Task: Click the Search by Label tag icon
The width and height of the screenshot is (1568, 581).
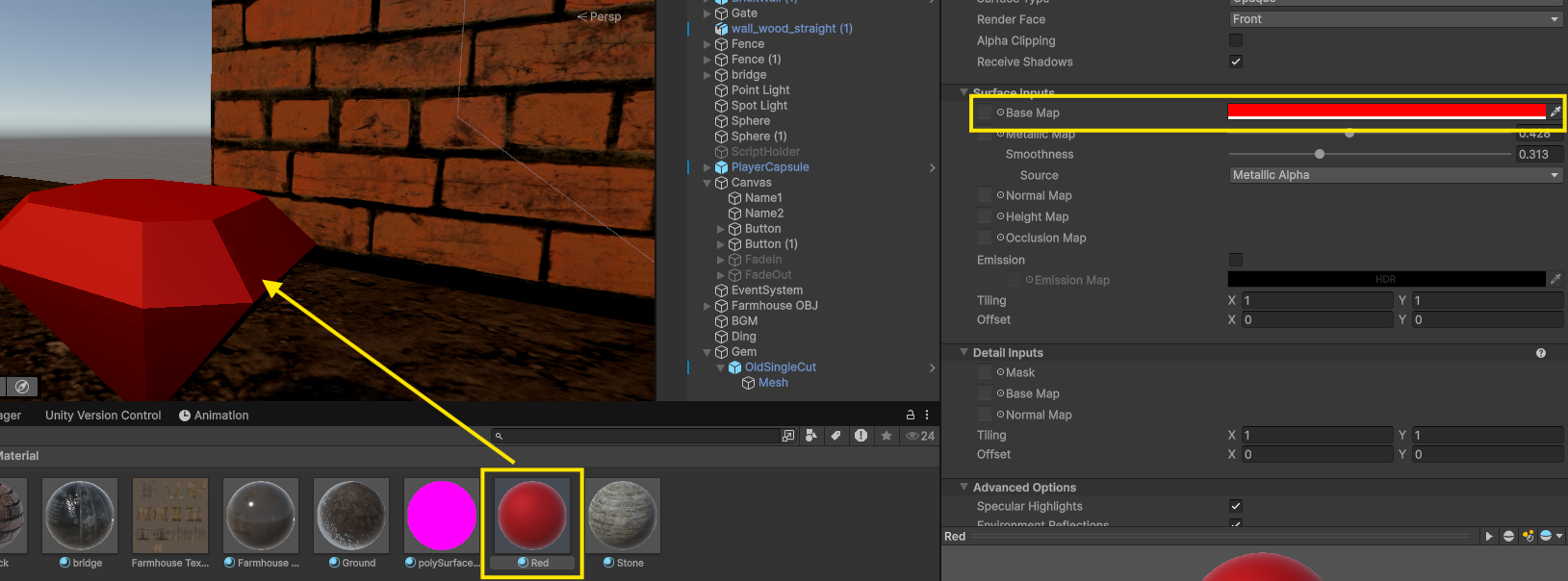Action: [x=835, y=436]
